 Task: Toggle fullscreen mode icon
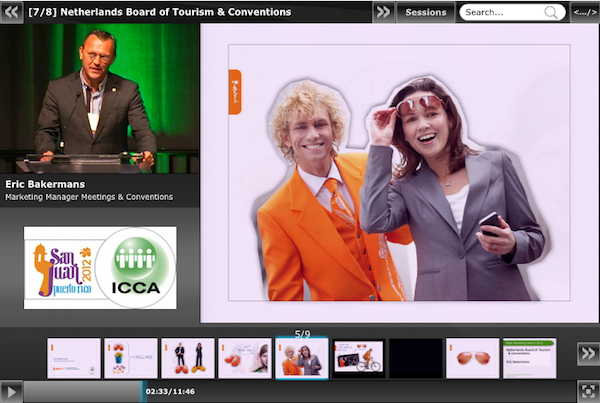pos(588,392)
